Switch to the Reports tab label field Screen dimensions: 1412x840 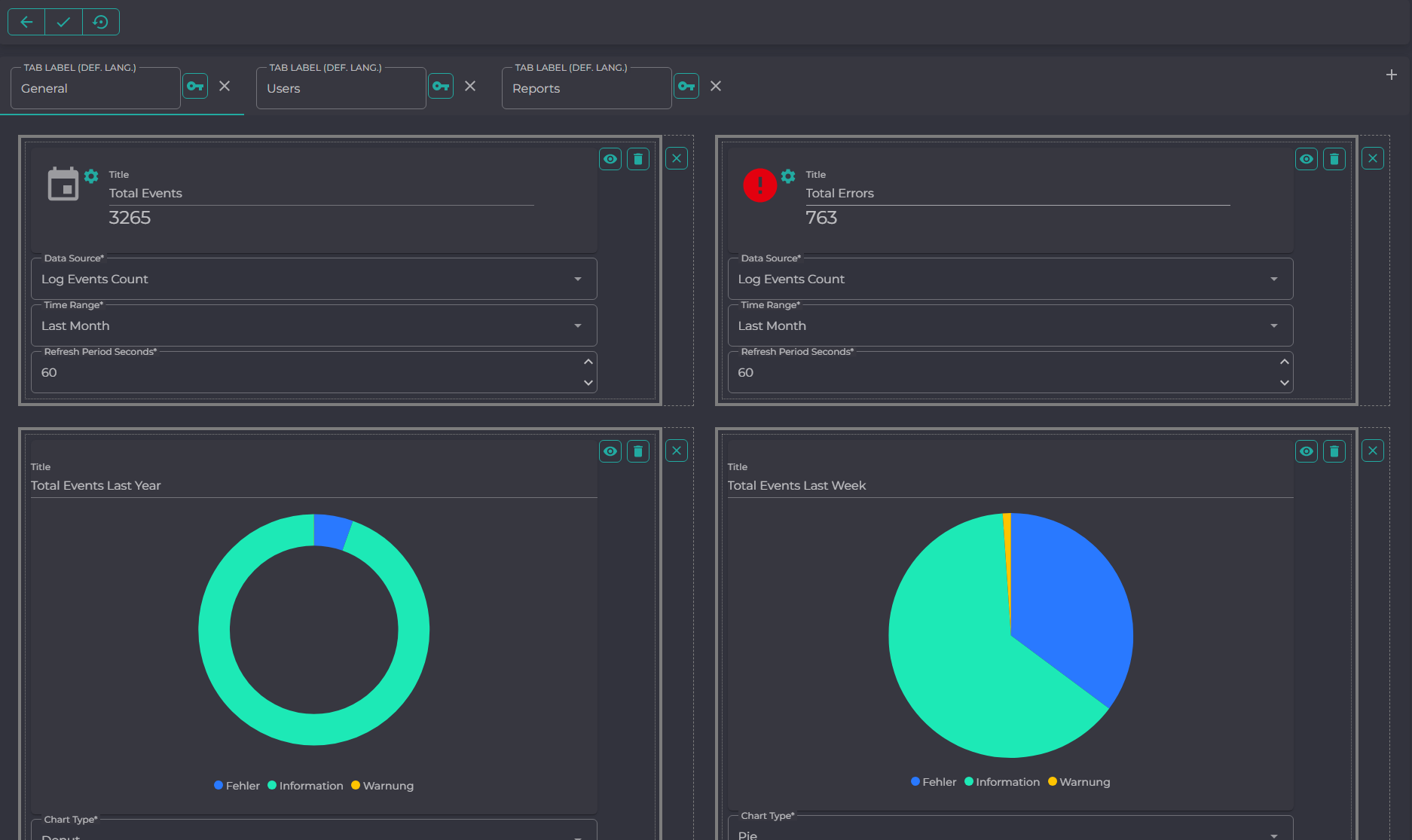(587, 88)
